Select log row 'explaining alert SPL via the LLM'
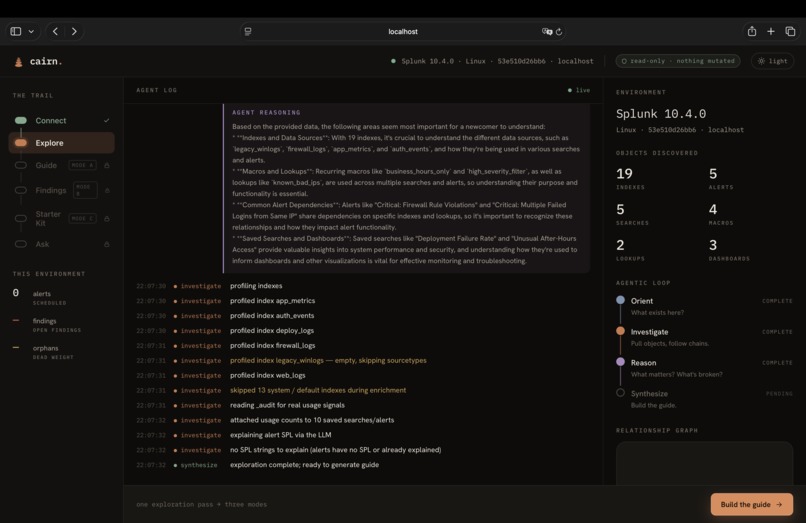The height and width of the screenshot is (523, 806). coord(363,435)
